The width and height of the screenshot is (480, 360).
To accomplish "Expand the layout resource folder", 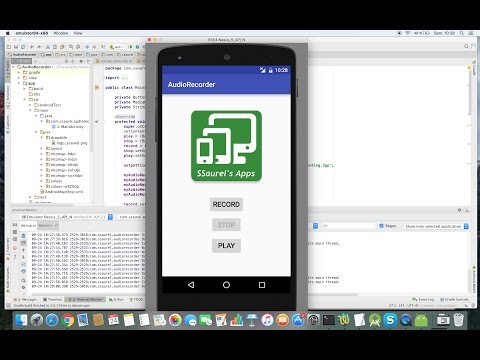I will 42,148.
